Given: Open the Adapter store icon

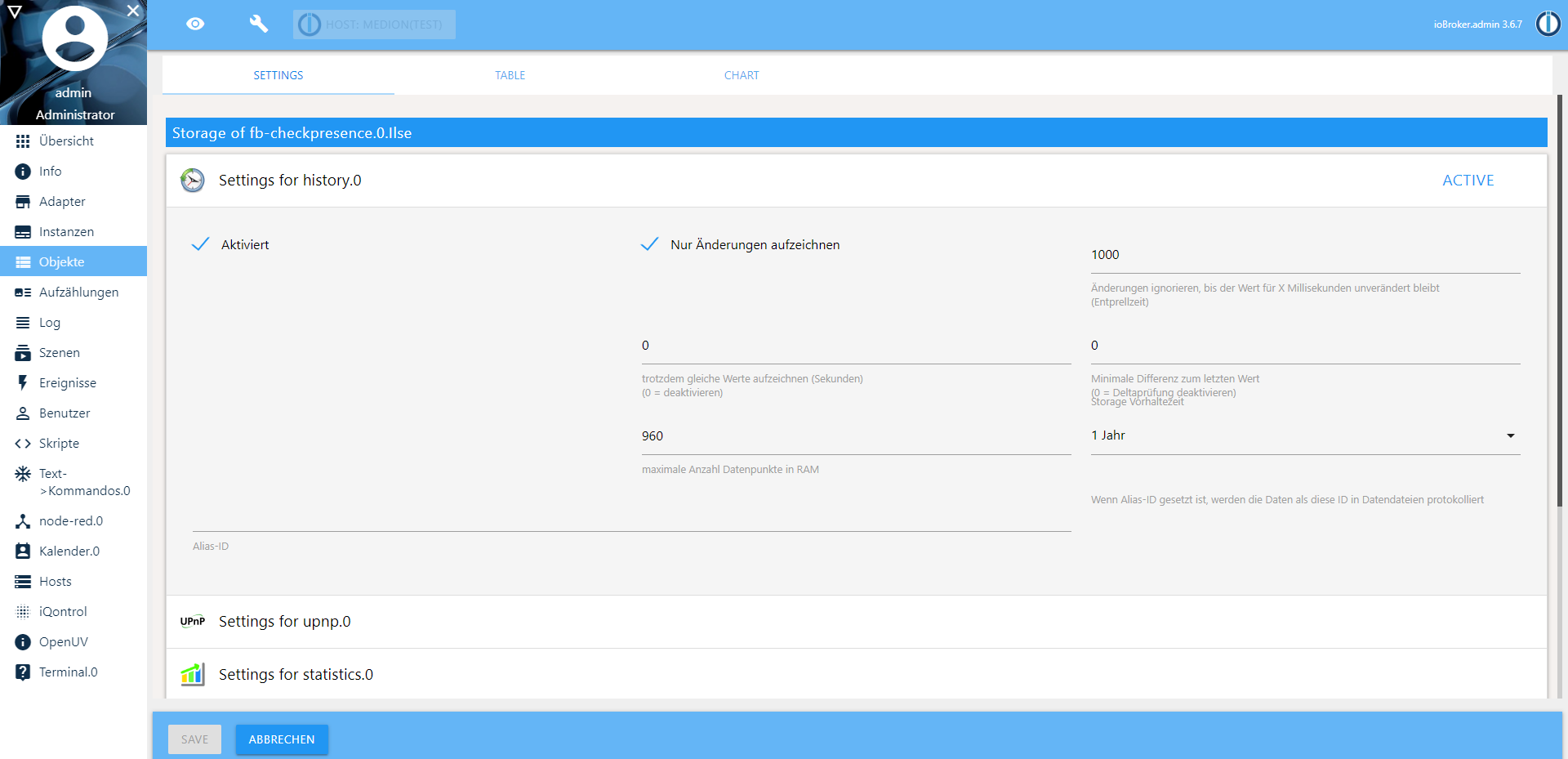Looking at the screenshot, I should click(23, 202).
